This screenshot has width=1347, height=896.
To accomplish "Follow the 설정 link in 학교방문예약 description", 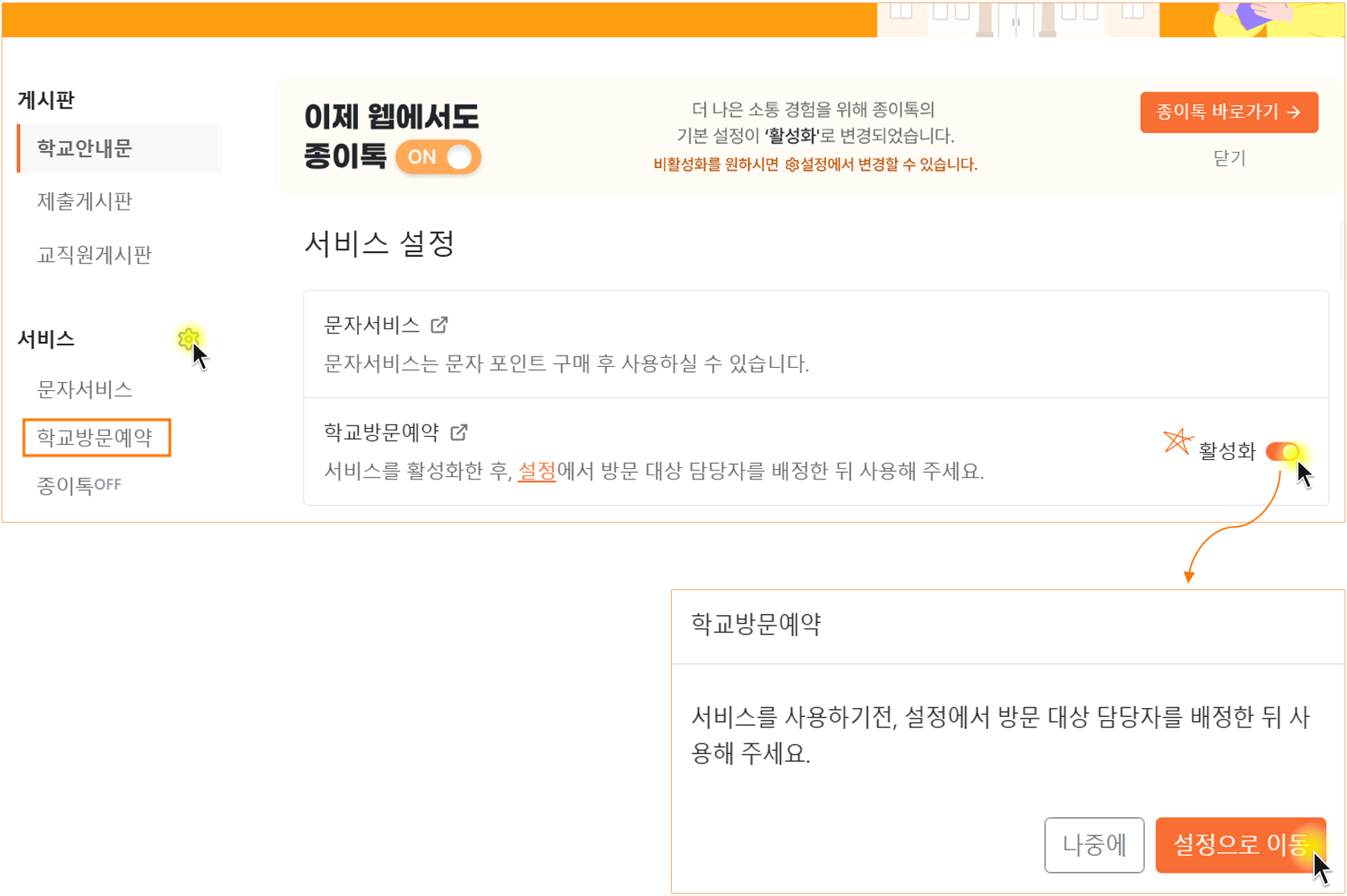I will [x=537, y=471].
